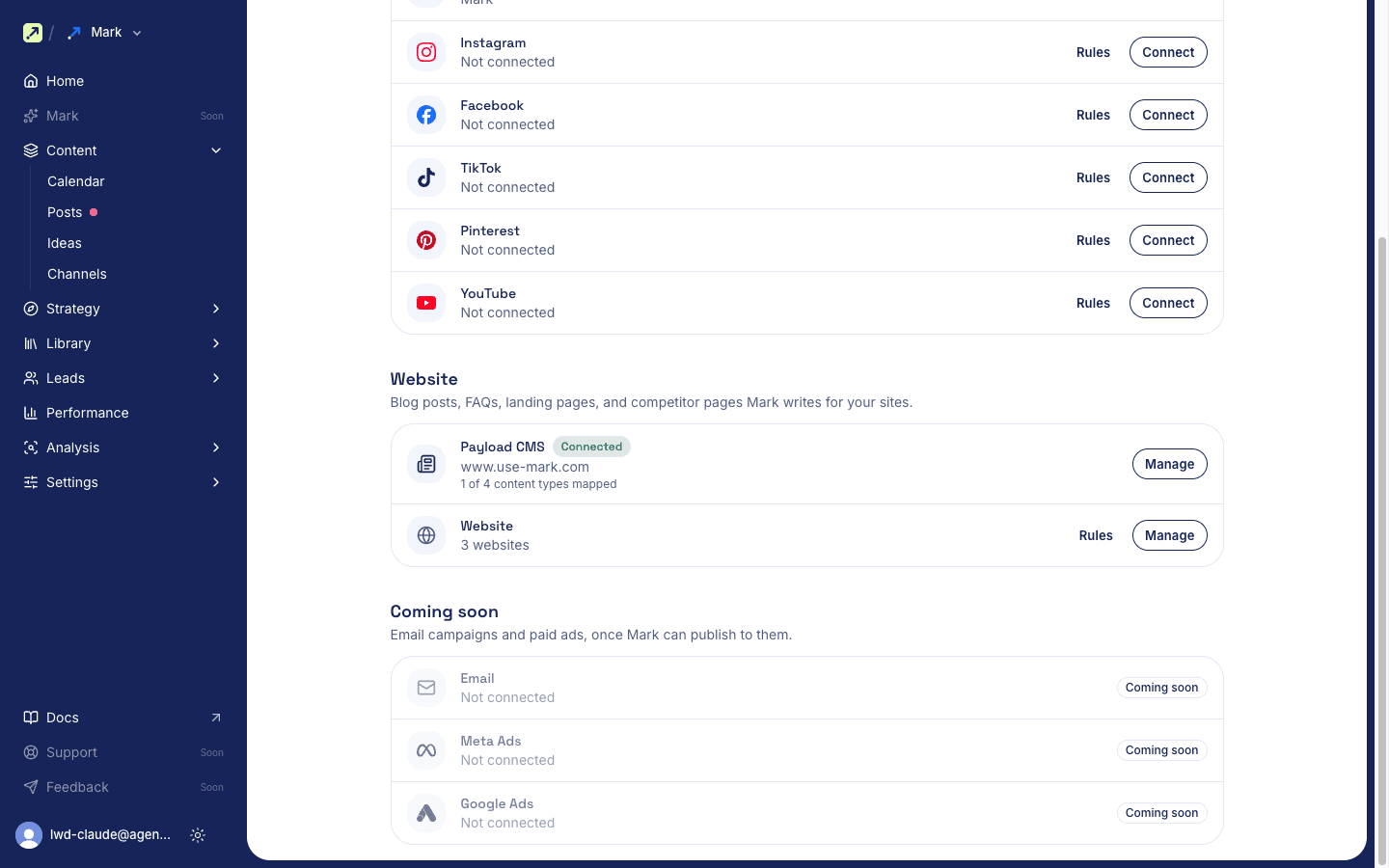Manage the Payload CMS connection
The width and height of the screenshot is (1389, 868).
point(1170,464)
